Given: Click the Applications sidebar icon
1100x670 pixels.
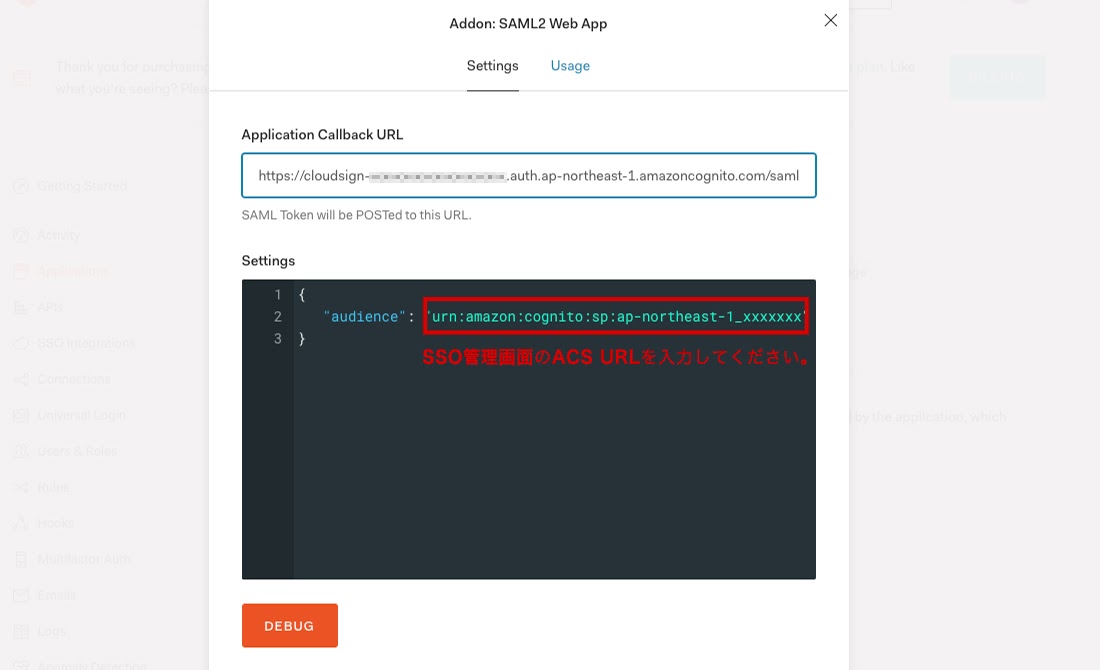Looking at the screenshot, I should [x=21, y=271].
